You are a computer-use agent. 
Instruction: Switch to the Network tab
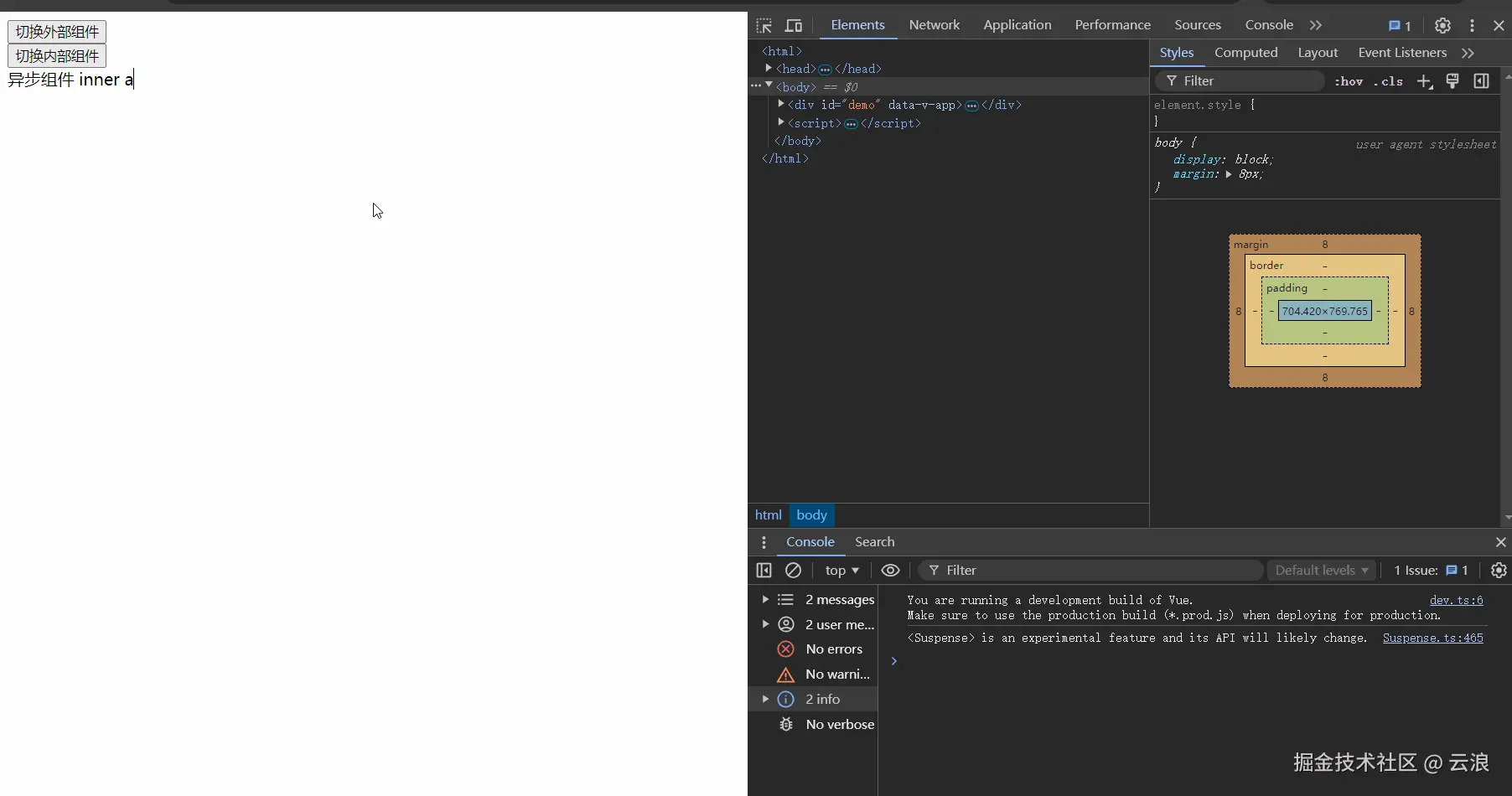[x=934, y=25]
